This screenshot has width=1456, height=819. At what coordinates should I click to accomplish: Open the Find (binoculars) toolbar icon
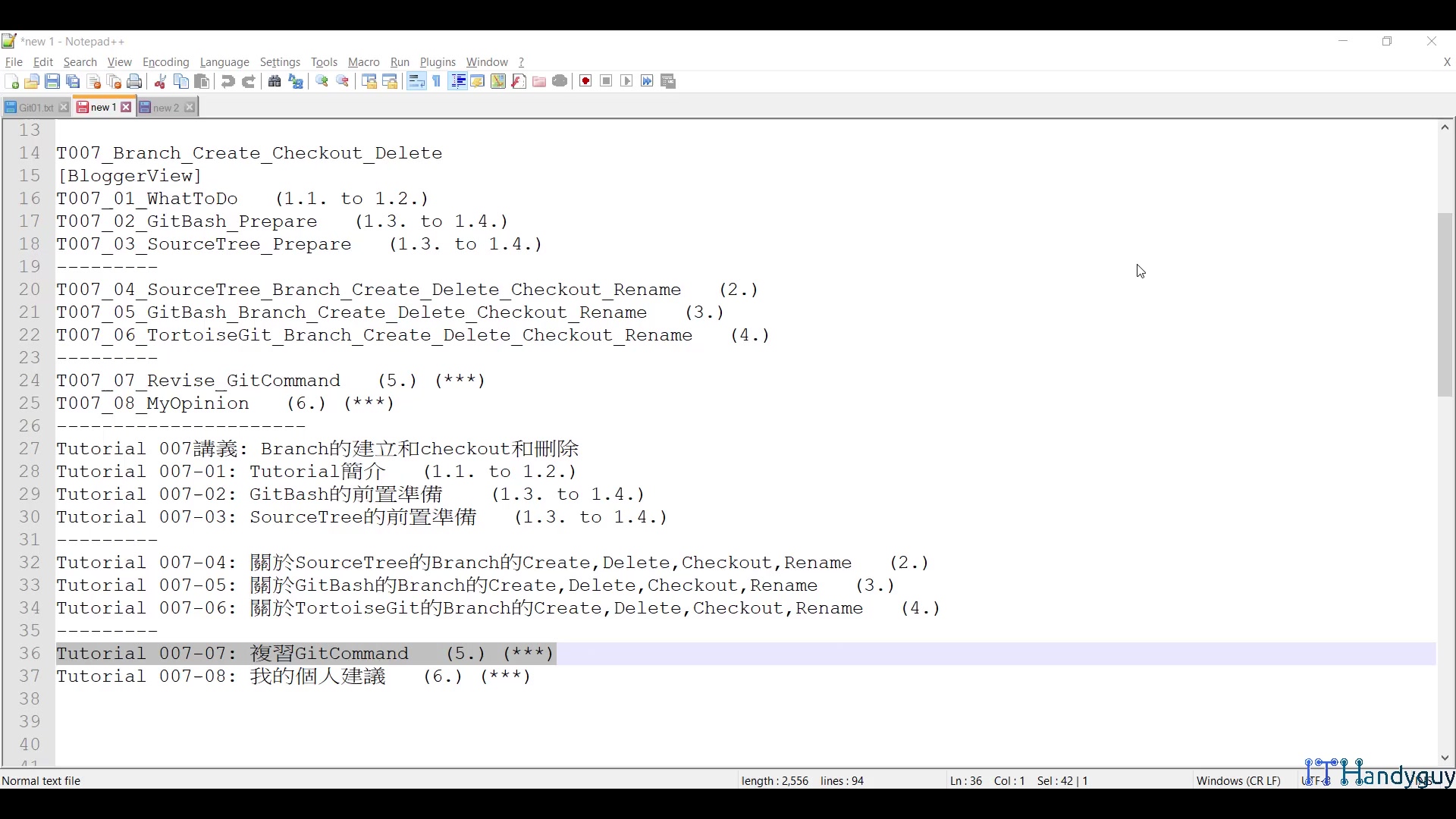pyautogui.click(x=274, y=81)
